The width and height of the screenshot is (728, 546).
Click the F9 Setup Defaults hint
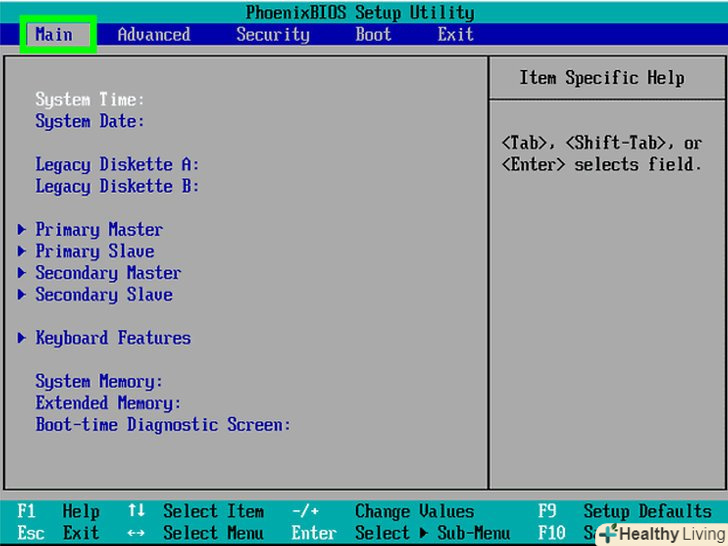coord(624,511)
